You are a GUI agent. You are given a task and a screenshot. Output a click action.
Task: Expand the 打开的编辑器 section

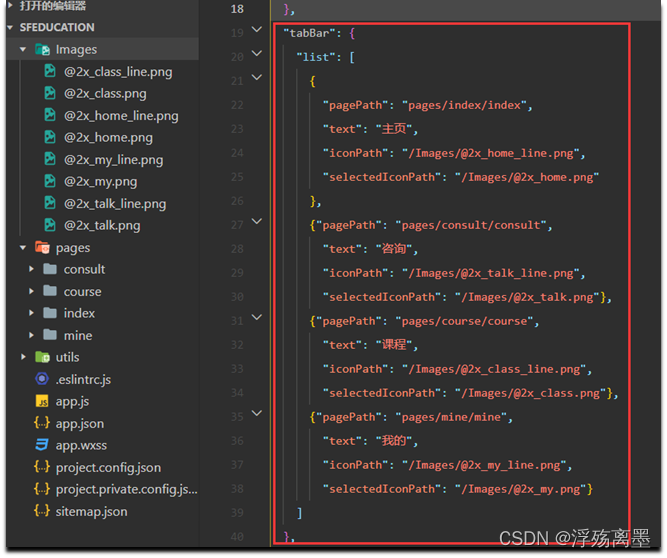10,6
